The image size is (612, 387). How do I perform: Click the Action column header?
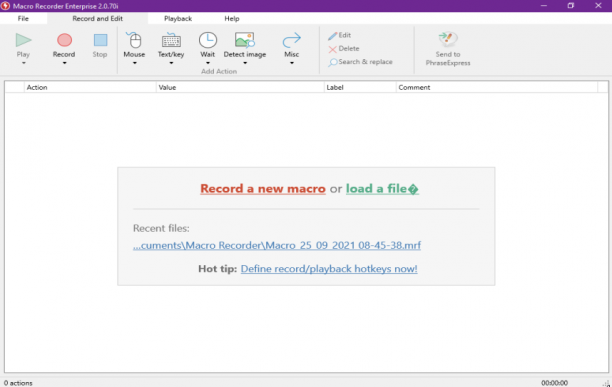click(90, 87)
